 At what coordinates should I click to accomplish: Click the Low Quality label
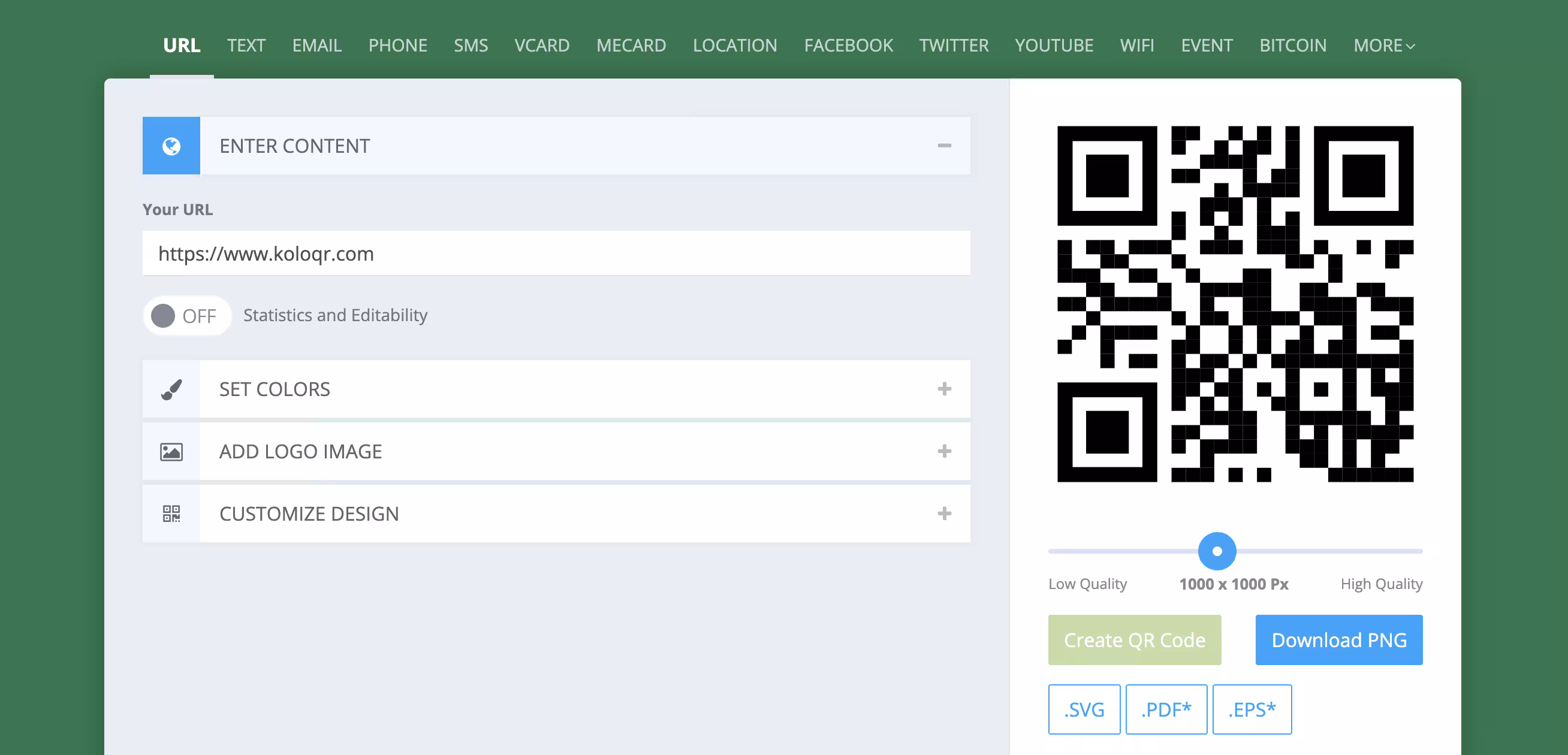pyautogui.click(x=1087, y=584)
